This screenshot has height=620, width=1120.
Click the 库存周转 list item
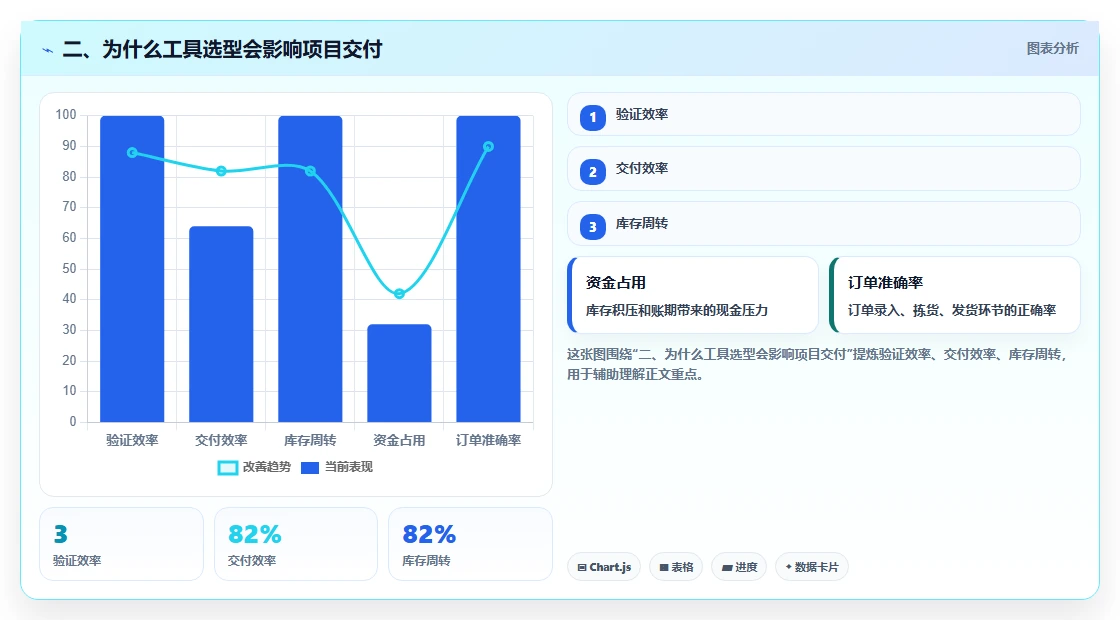(x=824, y=224)
